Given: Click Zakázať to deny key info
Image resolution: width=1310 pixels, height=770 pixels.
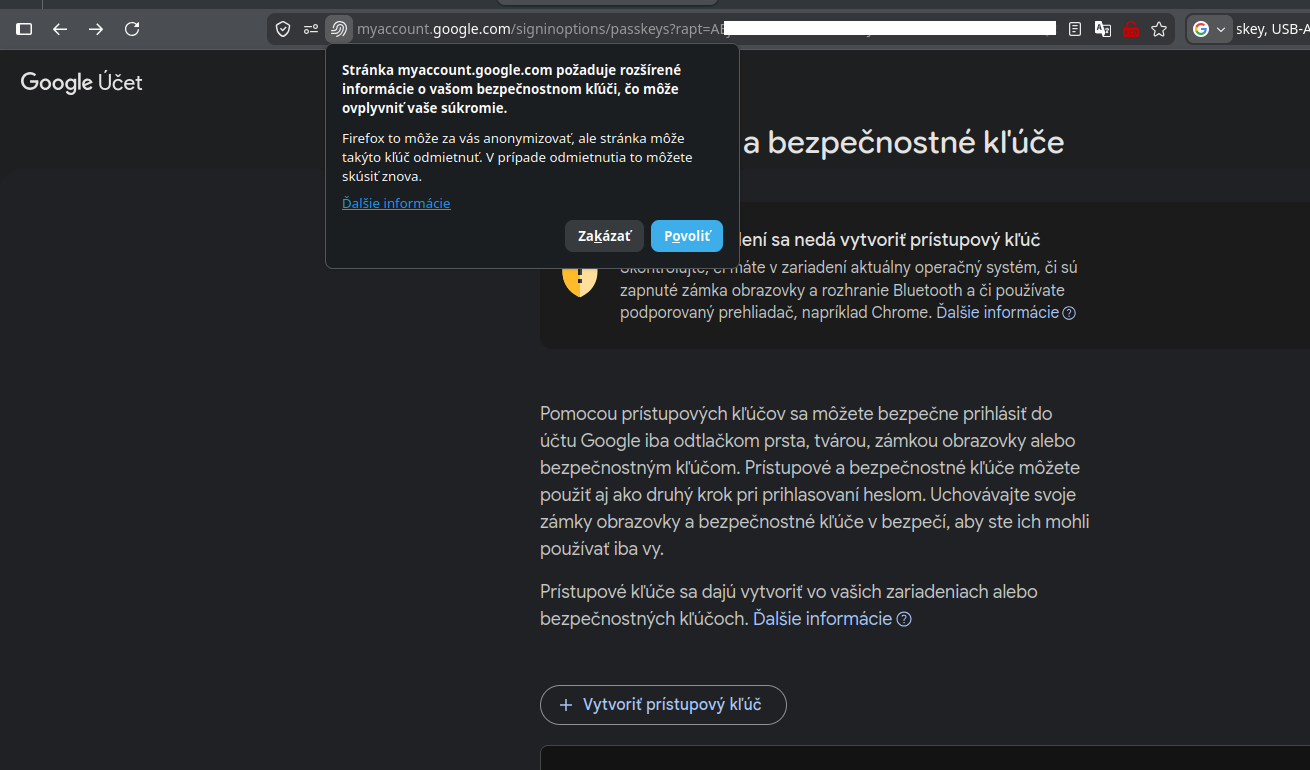Looking at the screenshot, I should pyautogui.click(x=604, y=236).
